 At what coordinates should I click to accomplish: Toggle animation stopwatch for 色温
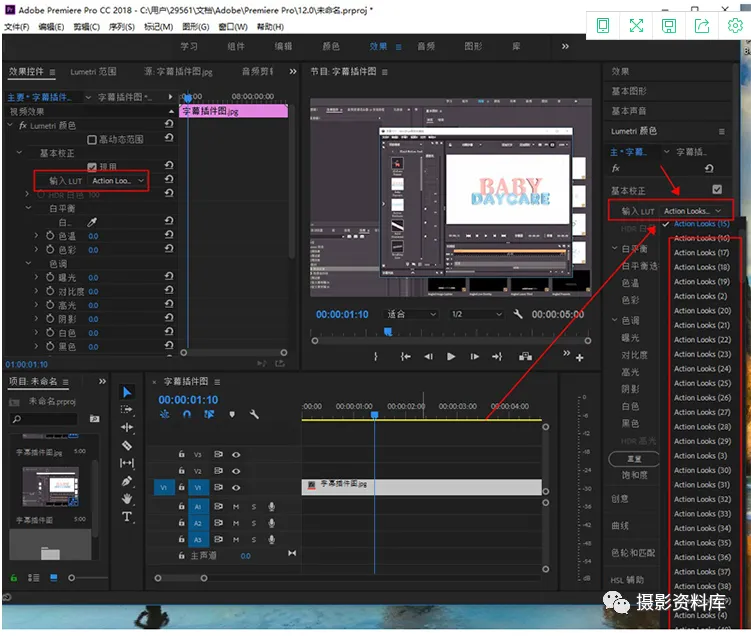50,236
